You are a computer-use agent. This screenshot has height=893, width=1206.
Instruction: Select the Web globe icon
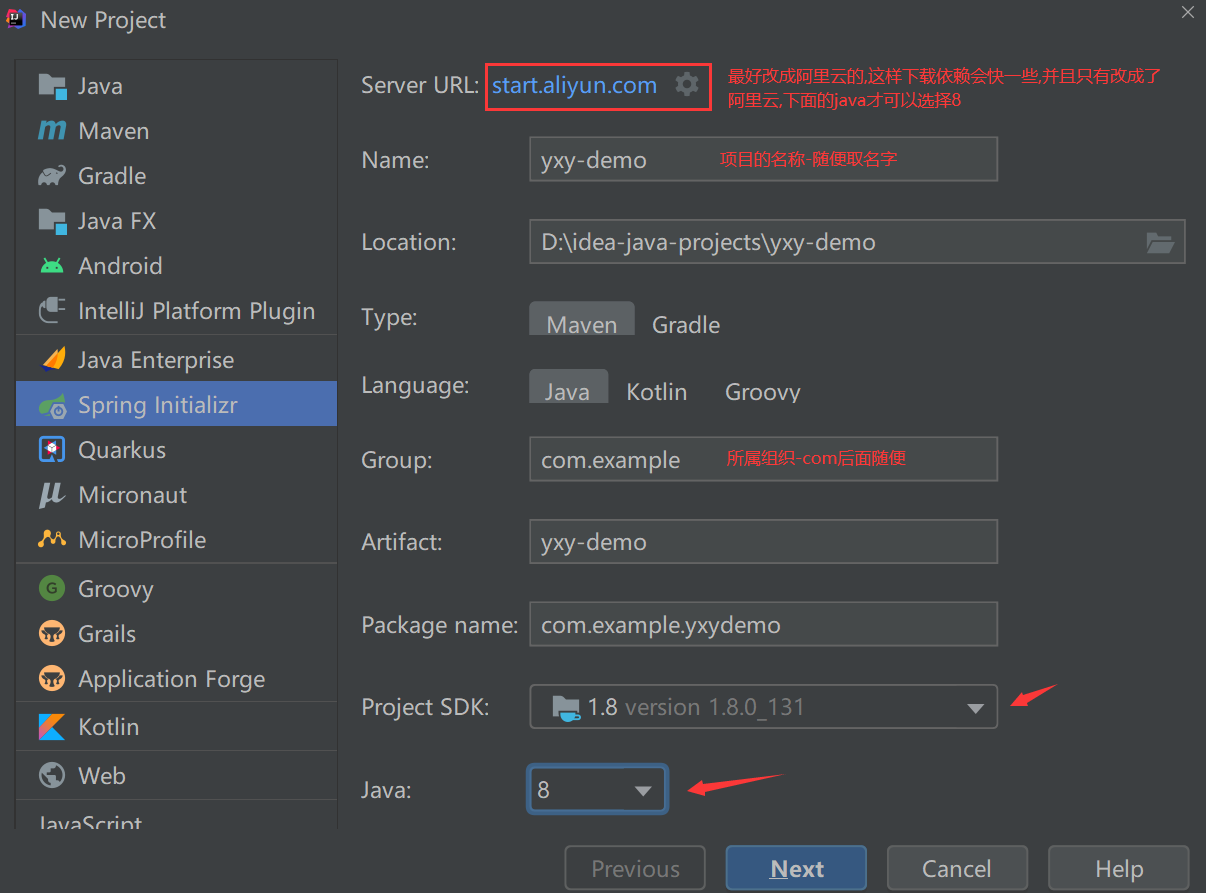[51, 775]
